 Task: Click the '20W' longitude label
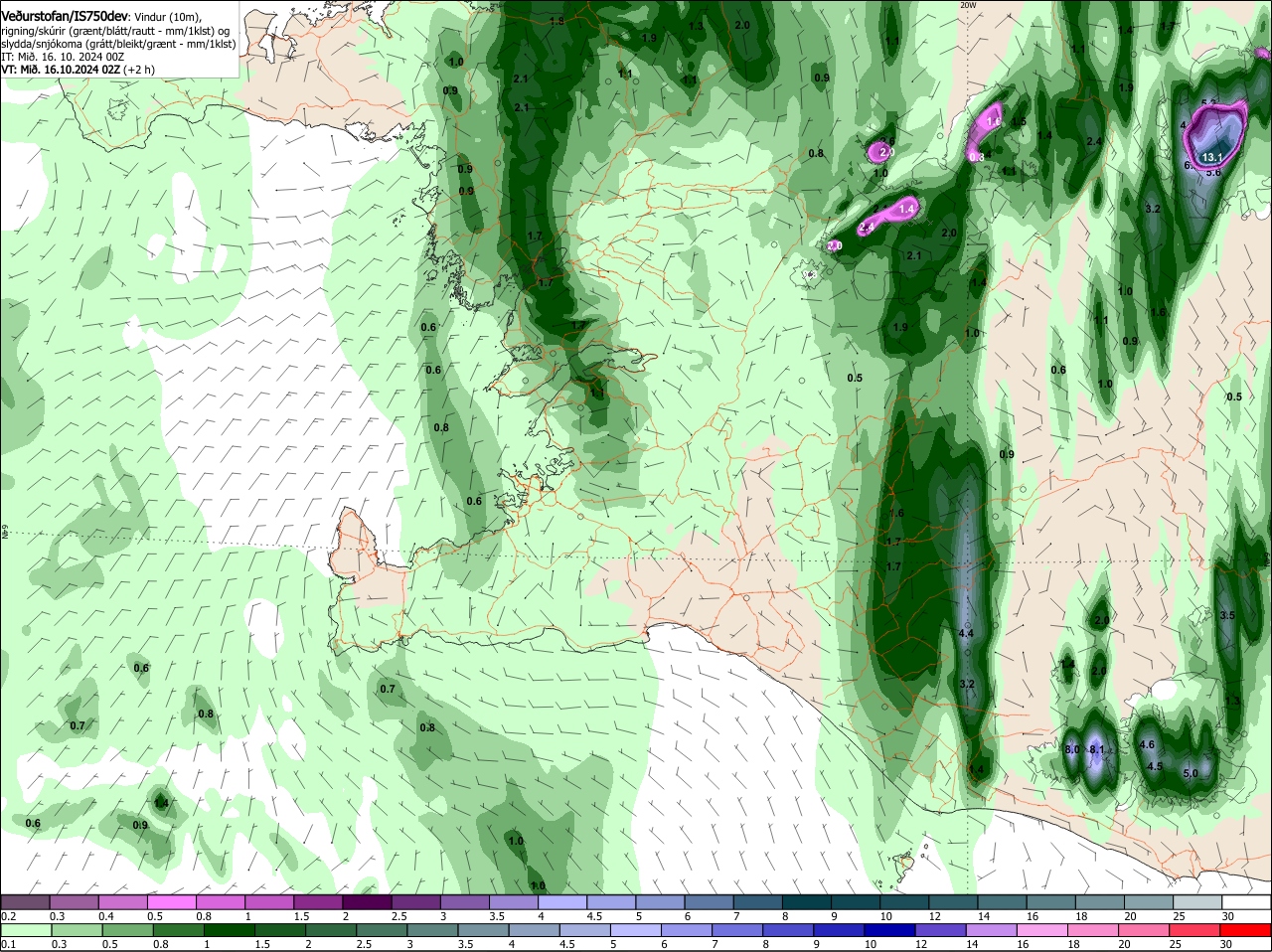(969, 5)
